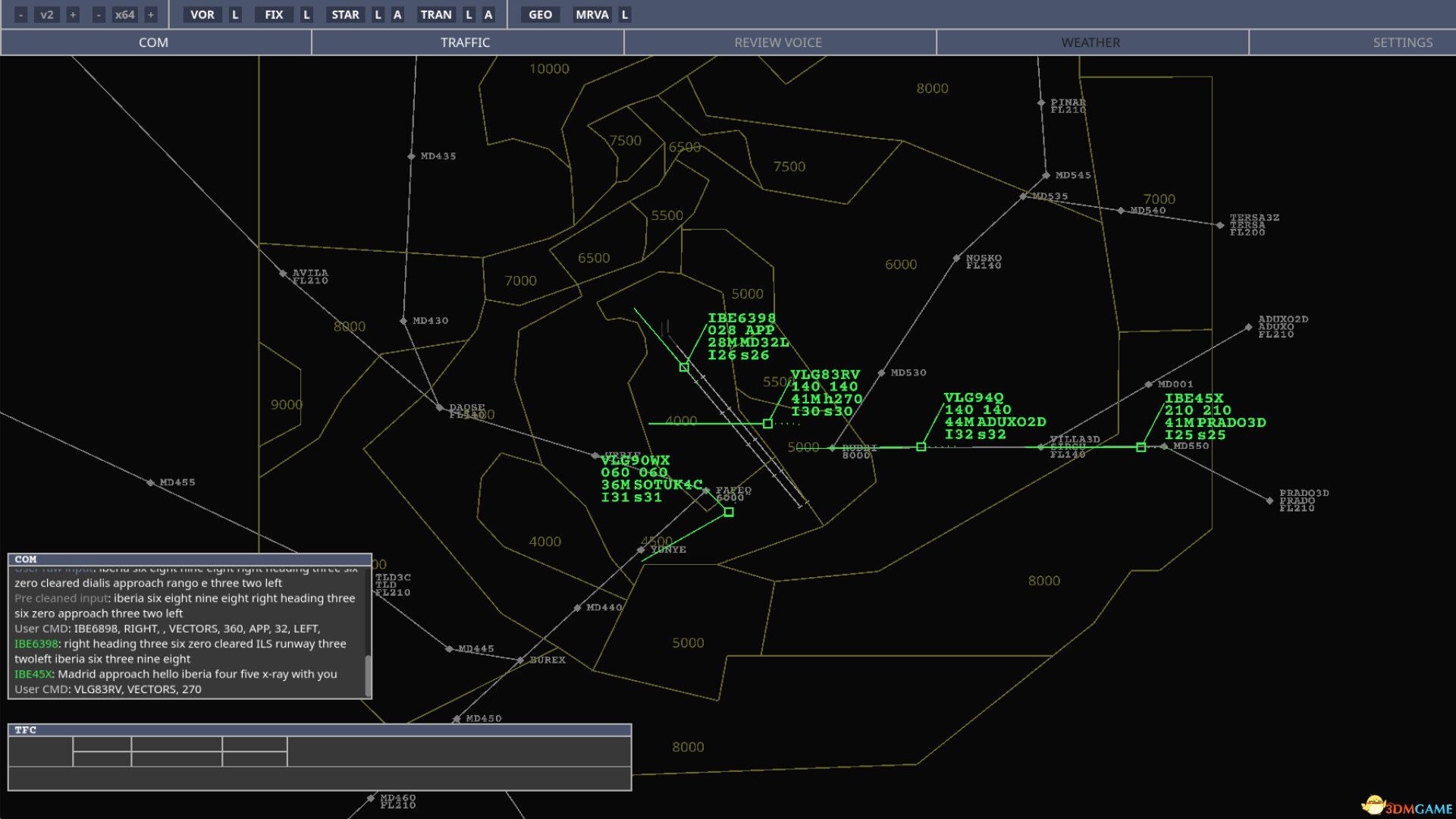Toggle STAR routes visibility
The height and width of the screenshot is (819, 1456).
click(x=346, y=14)
